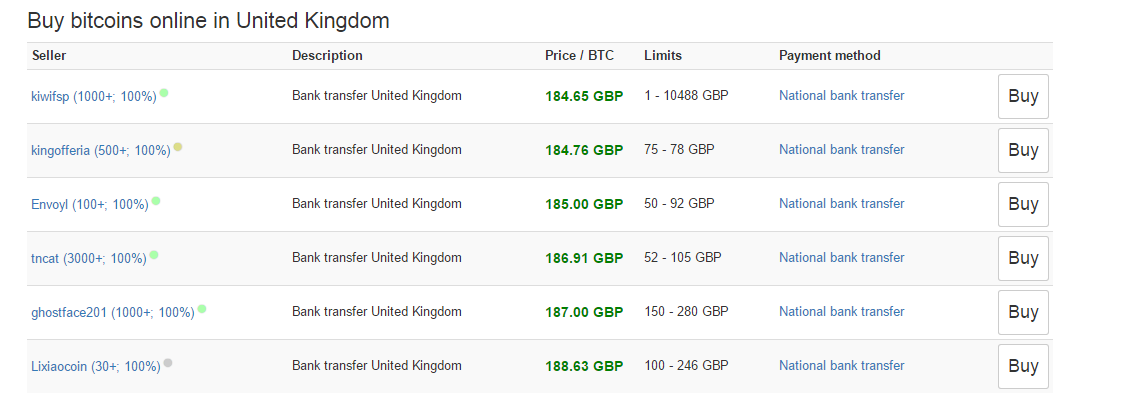The image size is (1124, 404).
Task: Click kiwifsp's green online status dot
Action: tap(164, 92)
